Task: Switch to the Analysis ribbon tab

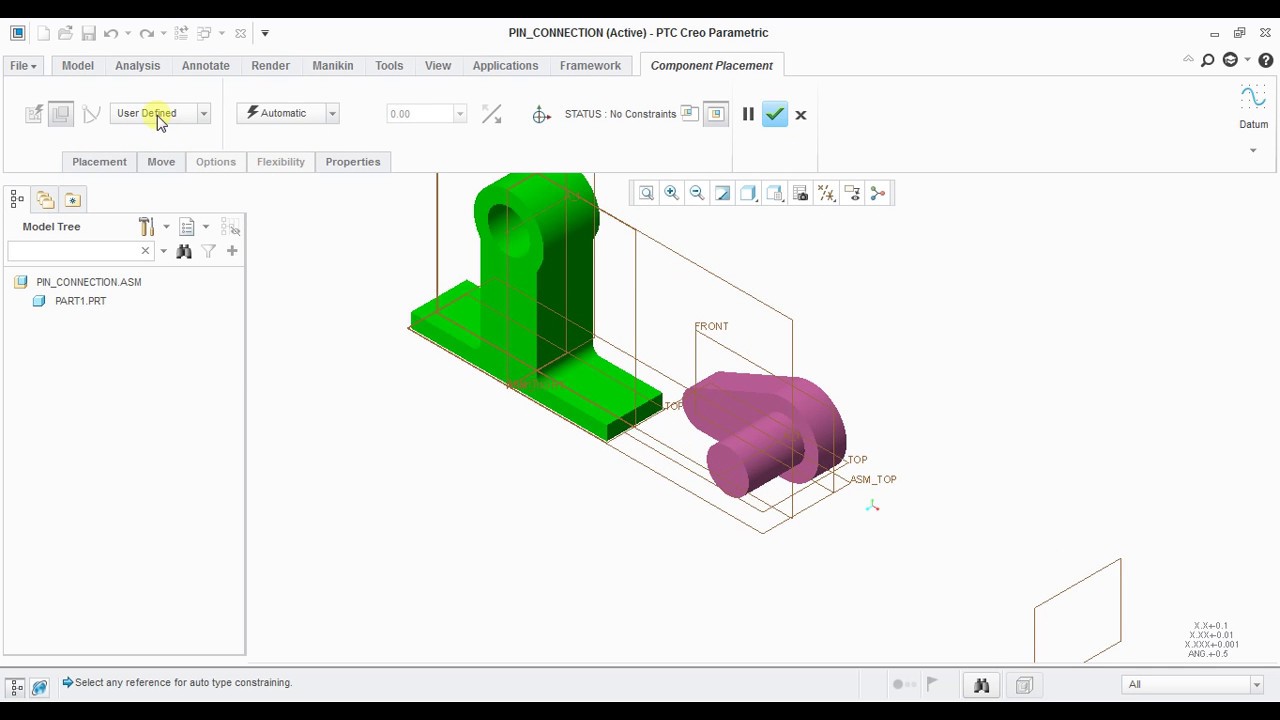Action: pos(137,65)
